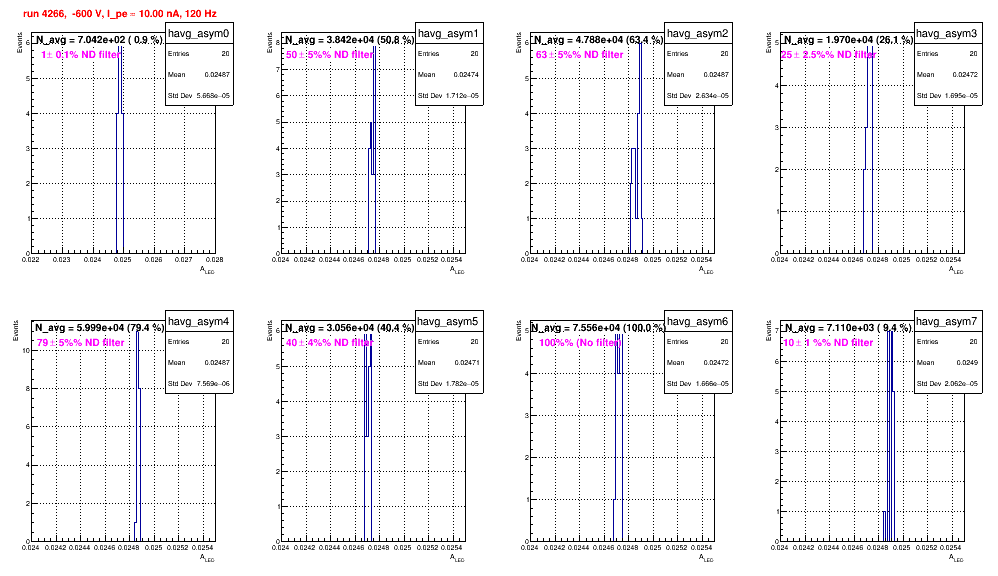Pick the magenta '100%% (No filter)' text

point(580,342)
